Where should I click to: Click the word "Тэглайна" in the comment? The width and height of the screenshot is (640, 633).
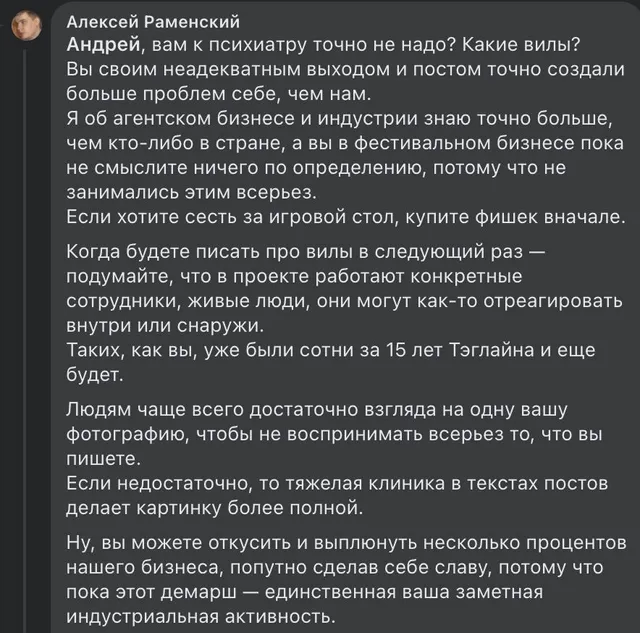(x=491, y=351)
